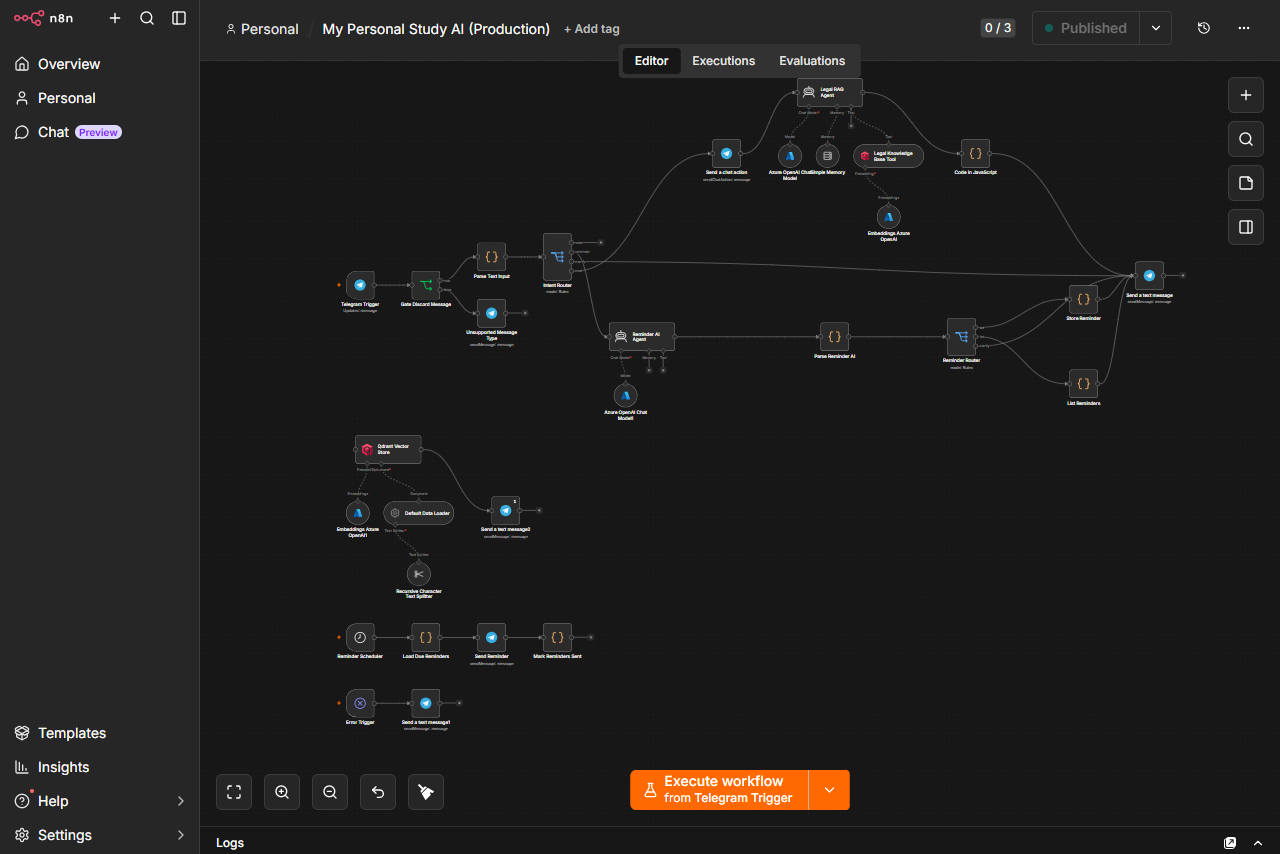
Task: Open Personal in the sidebar
Action: [100, 98]
